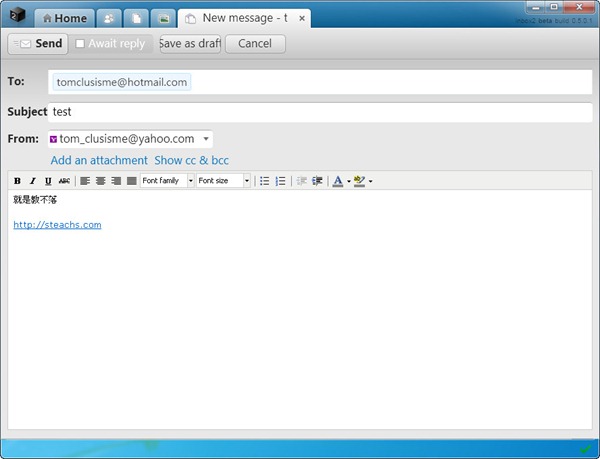The height and width of the screenshot is (459, 600).
Task: Click Add an attachment link
Action: (x=99, y=160)
